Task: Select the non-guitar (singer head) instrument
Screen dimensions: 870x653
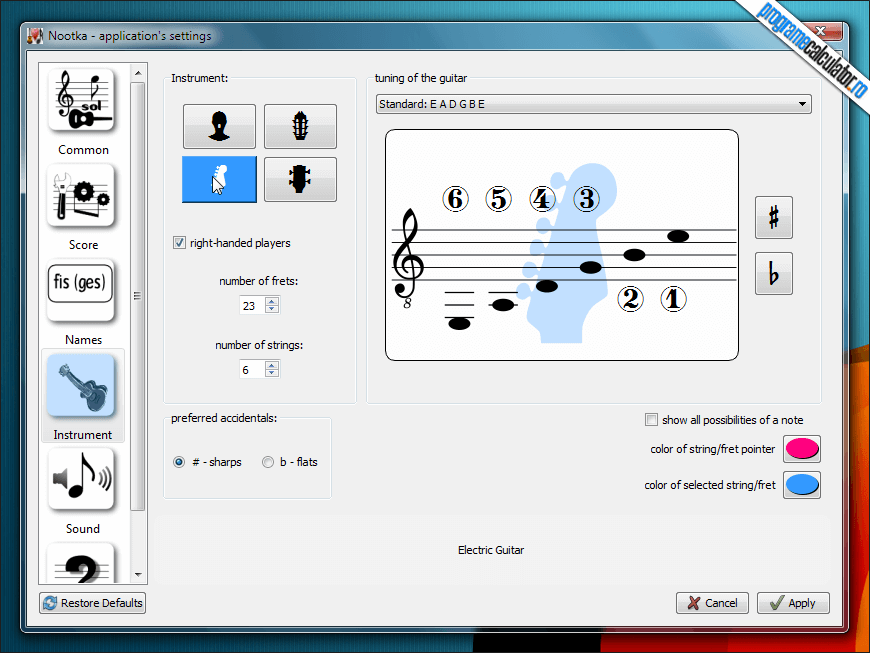Action: (x=219, y=126)
